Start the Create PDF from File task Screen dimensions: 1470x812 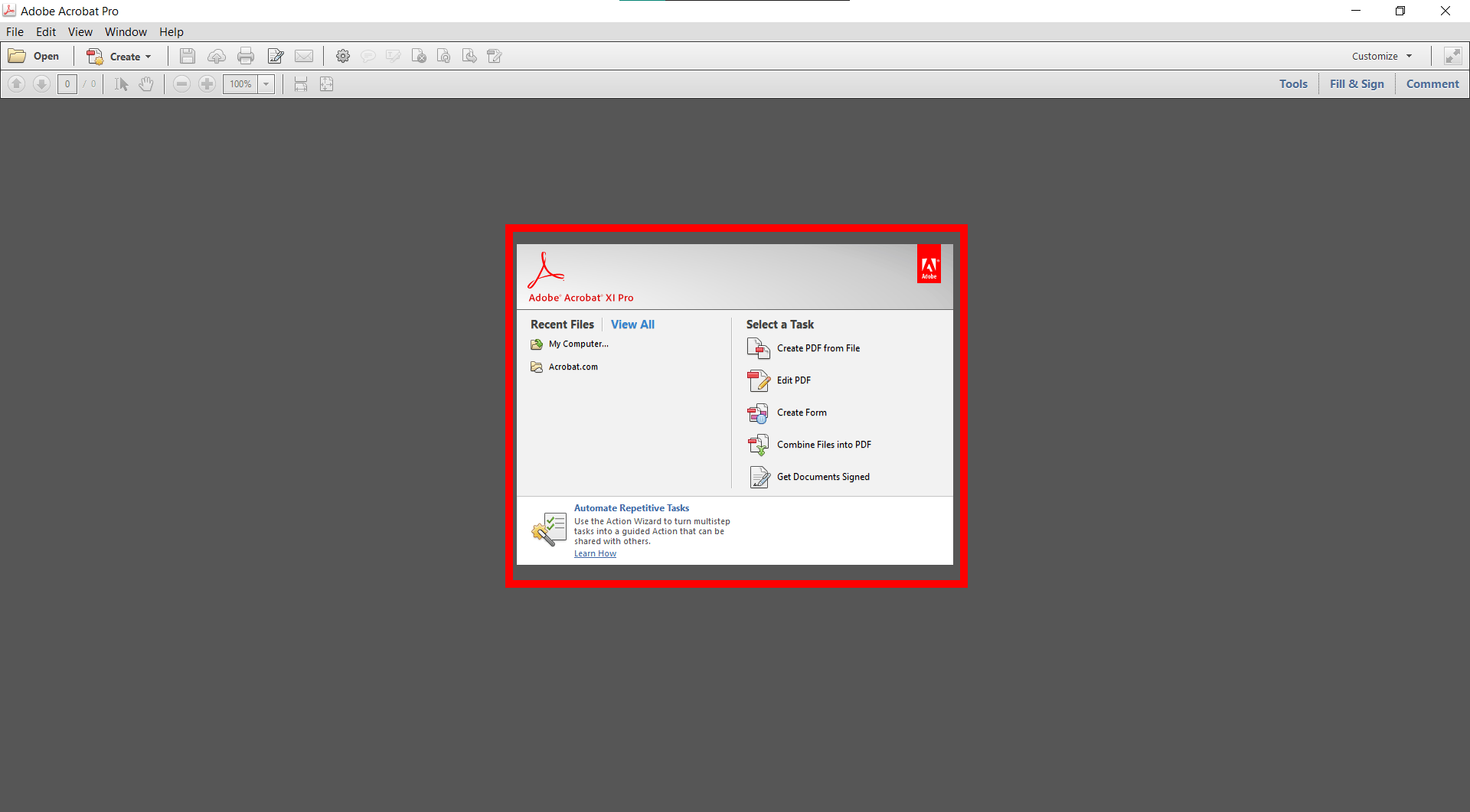coord(818,348)
